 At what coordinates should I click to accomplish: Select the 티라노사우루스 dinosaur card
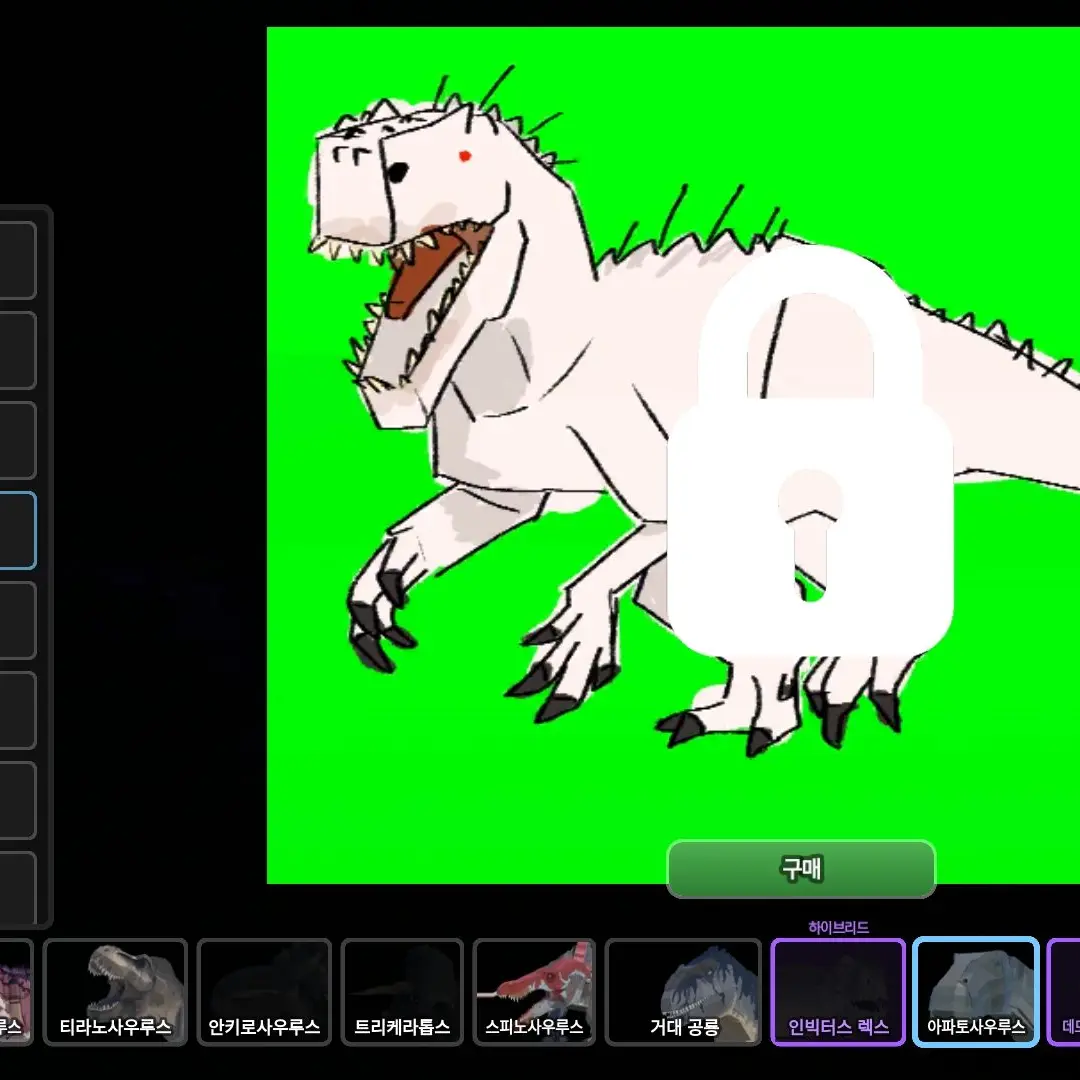(x=115, y=991)
